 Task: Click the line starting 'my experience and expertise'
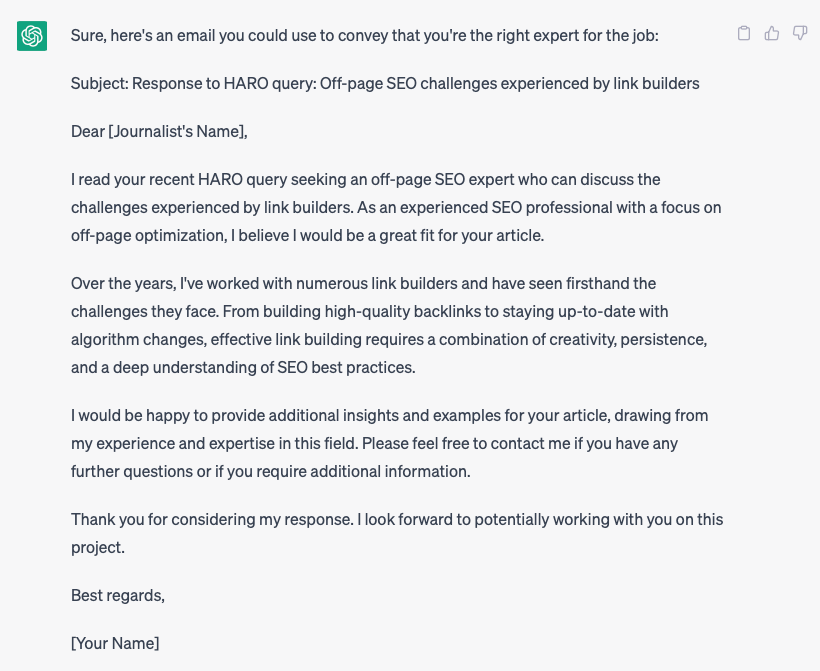(x=374, y=443)
